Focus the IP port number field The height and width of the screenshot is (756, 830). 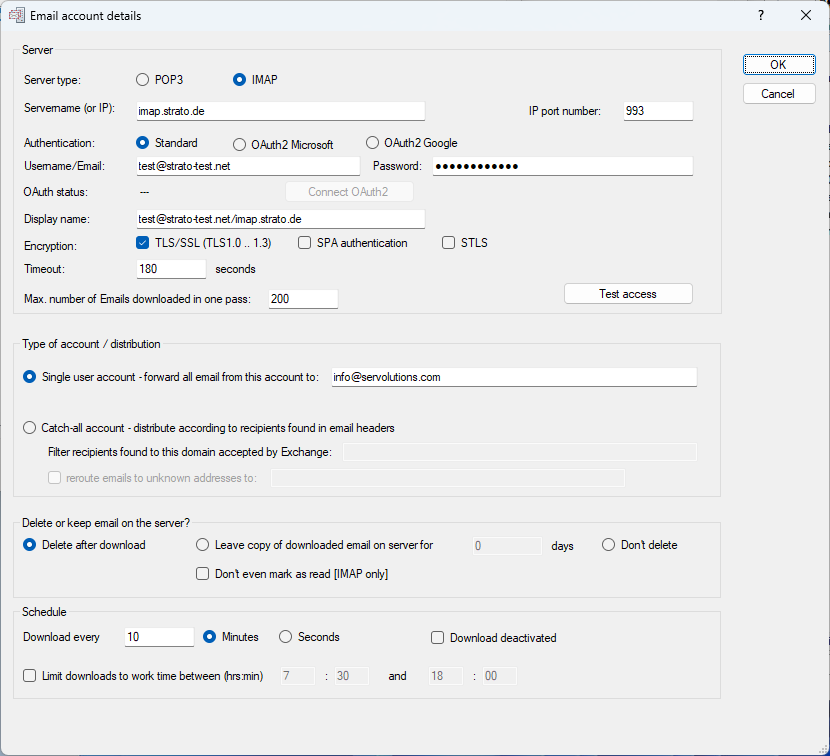(657, 111)
